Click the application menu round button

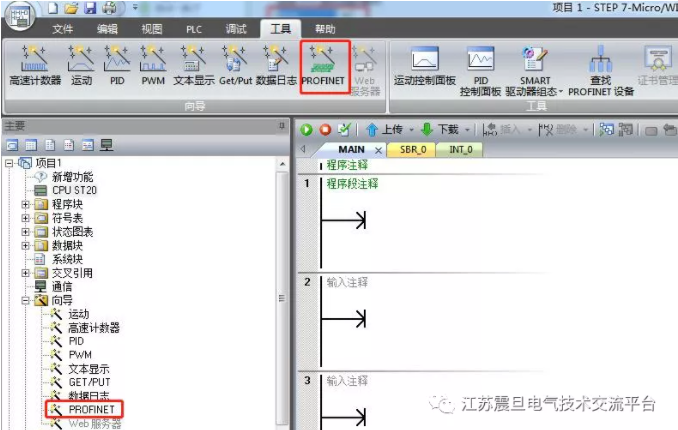19,16
